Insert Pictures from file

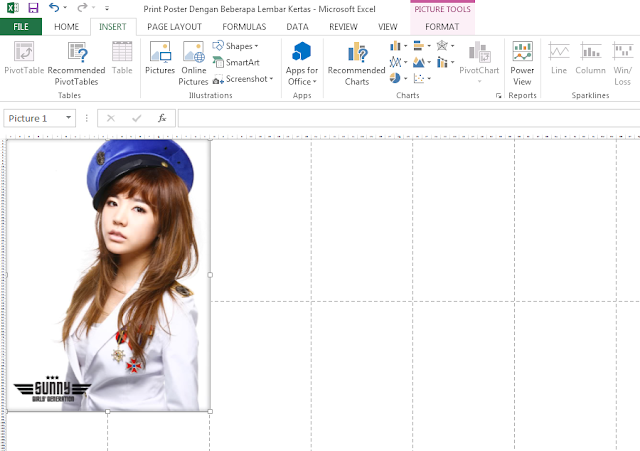160,58
